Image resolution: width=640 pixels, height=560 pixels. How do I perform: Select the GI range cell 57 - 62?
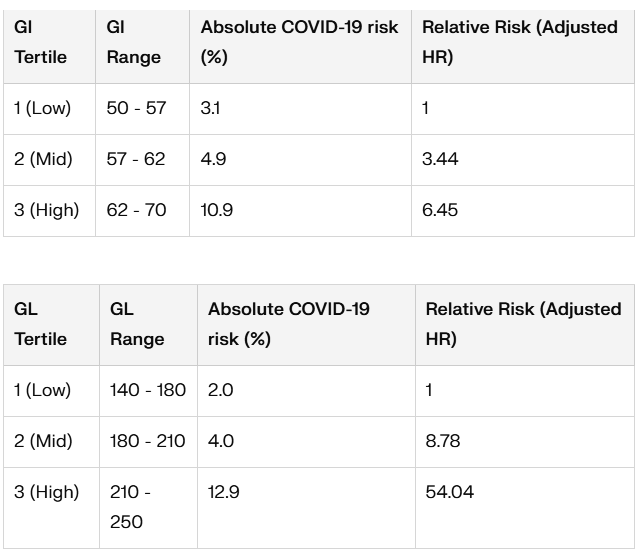[136, 159]
